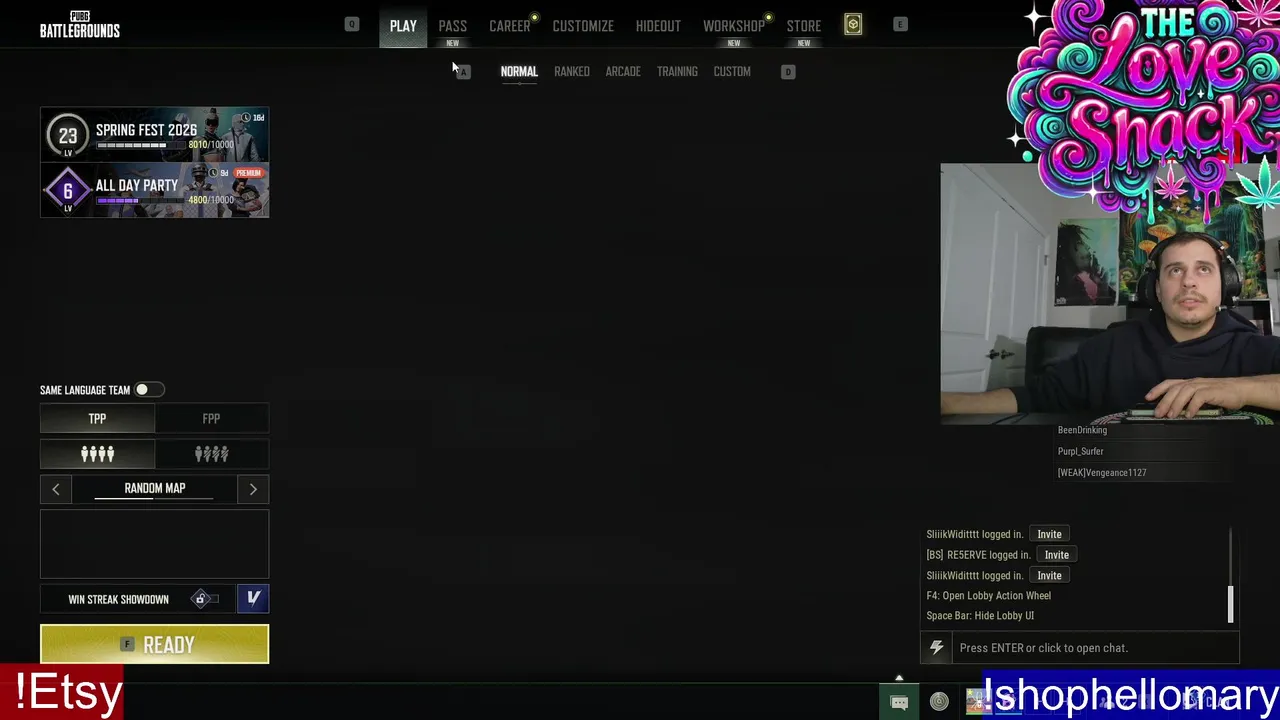Screen dimensions: 1280x720
Task: Click the 4800/10000 XP value
Action: [211, 200]
